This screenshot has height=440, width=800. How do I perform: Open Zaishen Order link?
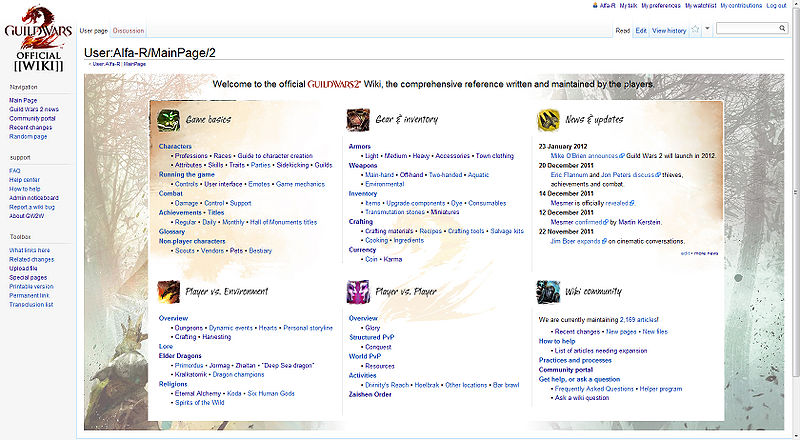[370, 395]
